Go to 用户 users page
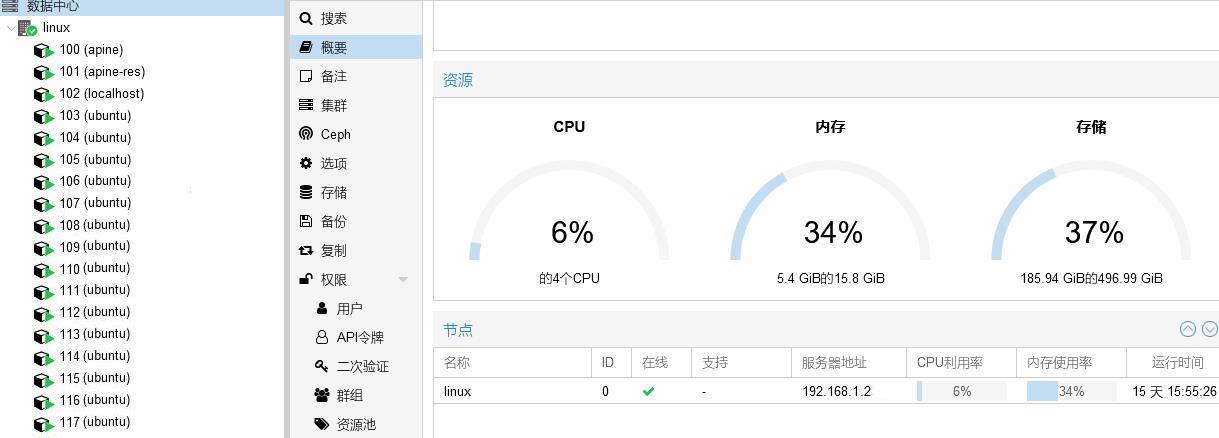Image resolution: width=1219 pixels, height=438 pixels. tap(349, 309)
